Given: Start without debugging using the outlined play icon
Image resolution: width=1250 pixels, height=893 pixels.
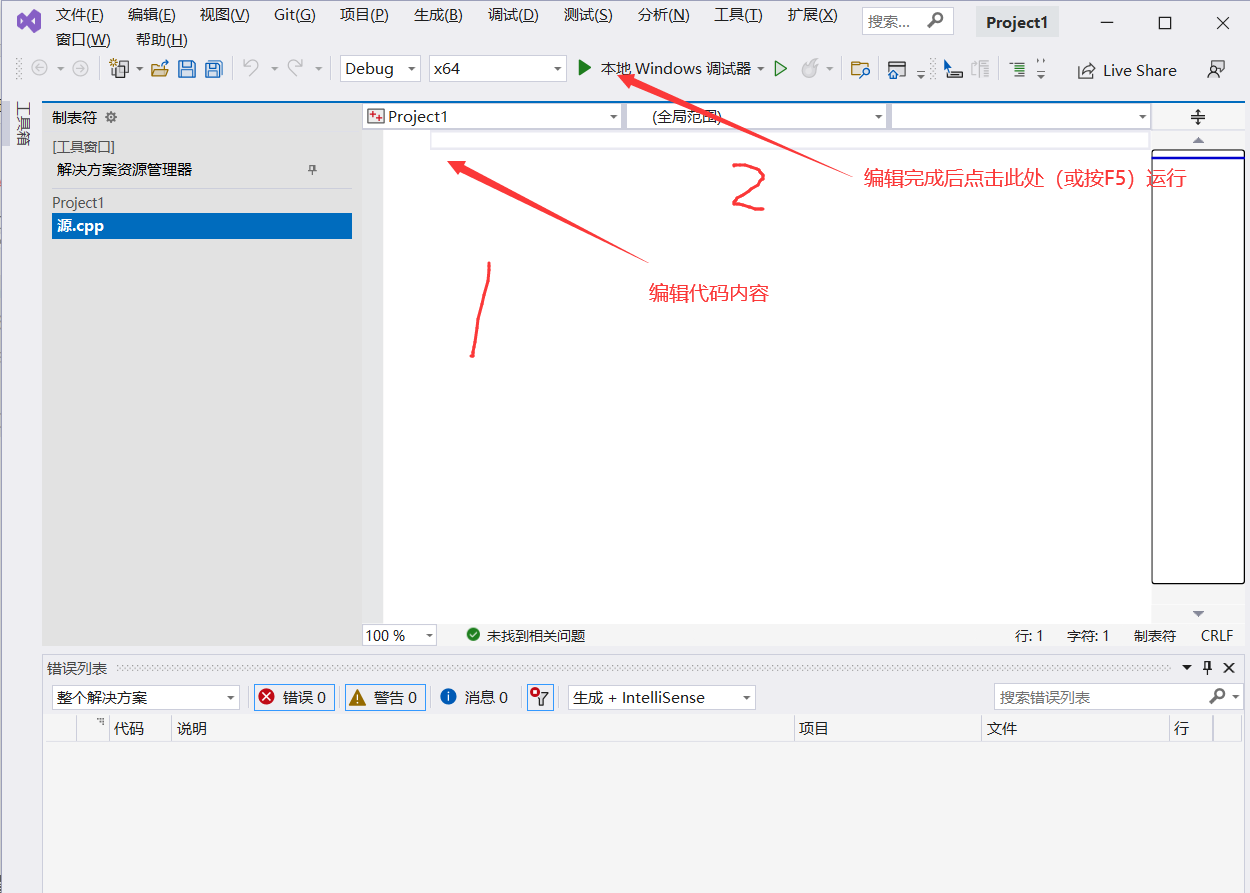Looking at the screenshot, I should [x=781, y=69].
